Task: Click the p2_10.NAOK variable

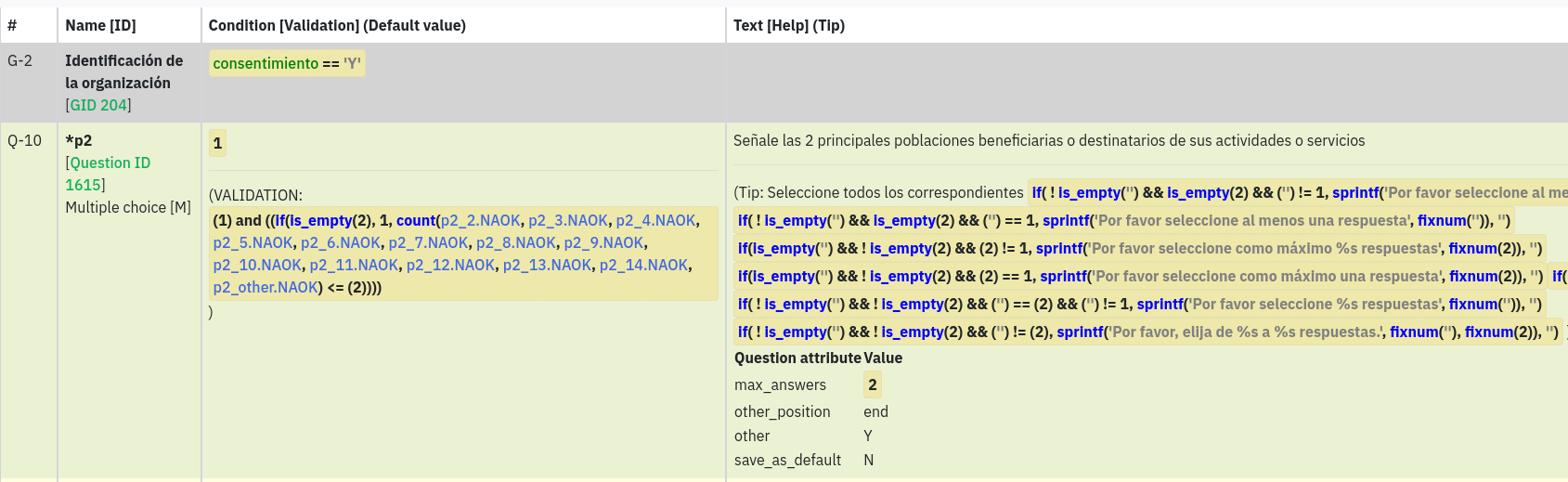Action: click(257, 265)
